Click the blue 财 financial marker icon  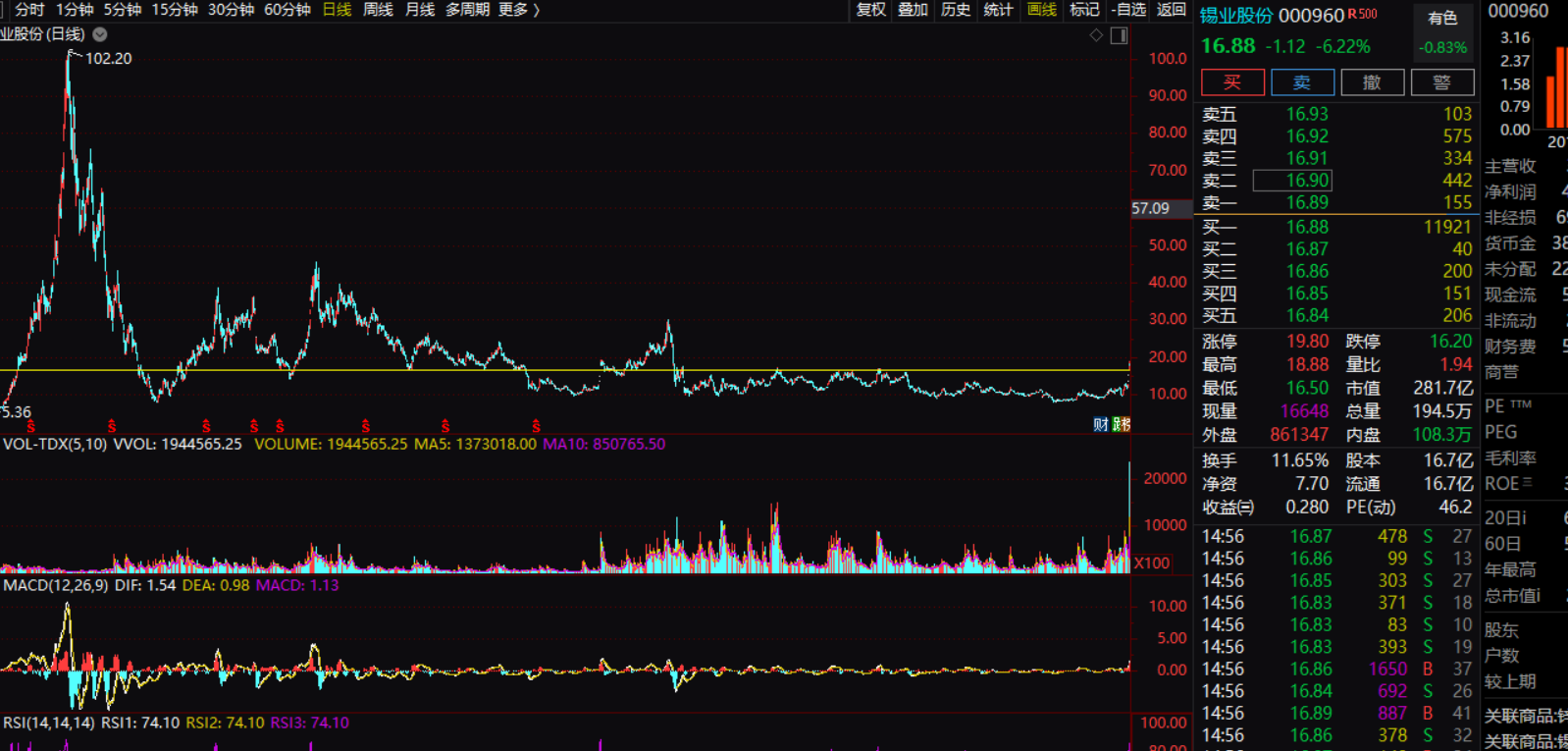(x=1101, y=424)
